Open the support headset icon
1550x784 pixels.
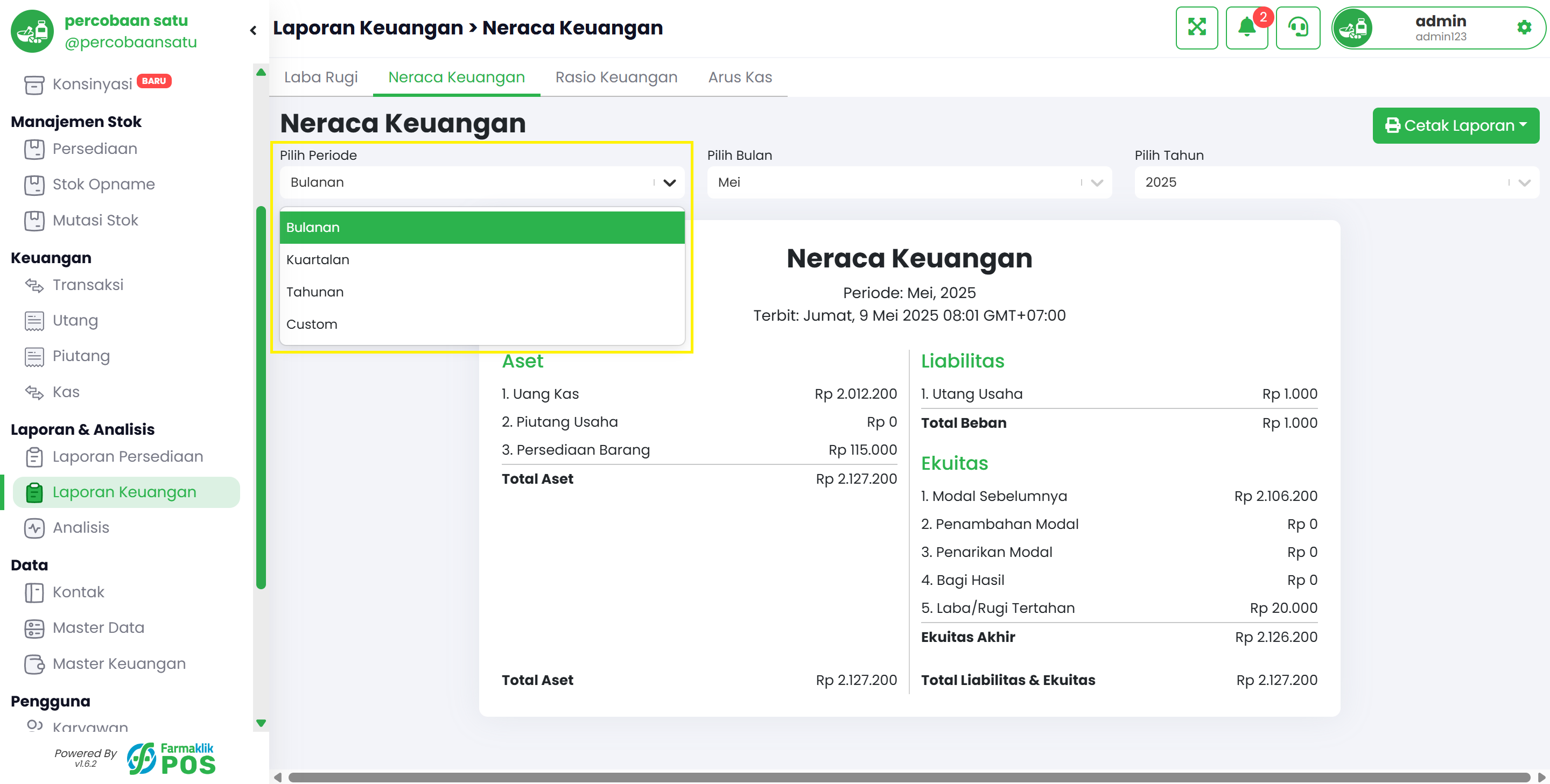click(1298, 27)
